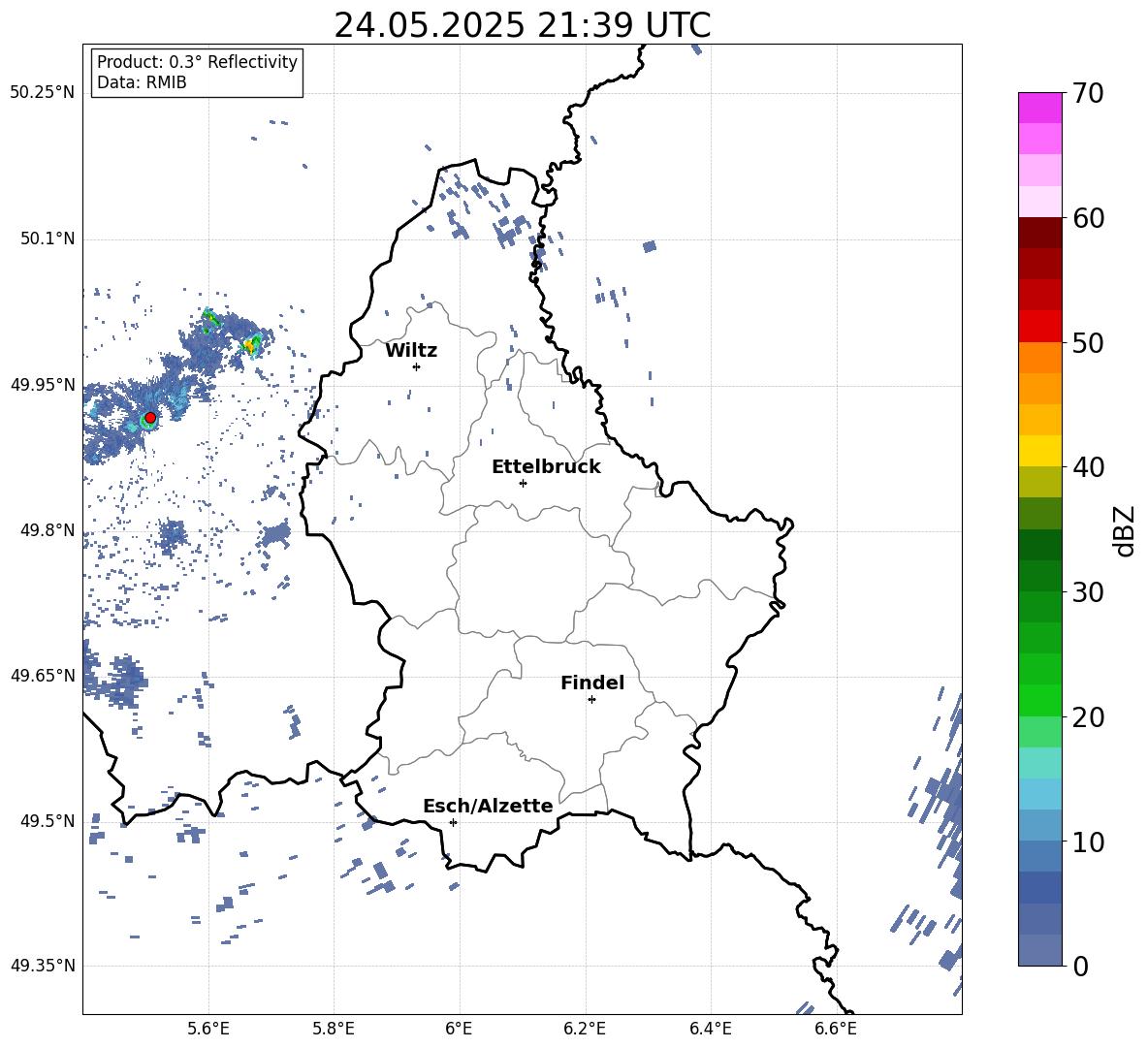Click the title 24.05.2025 21:39 UTC
This screenshot has width=1148, height=1048.
click(522, 25)
